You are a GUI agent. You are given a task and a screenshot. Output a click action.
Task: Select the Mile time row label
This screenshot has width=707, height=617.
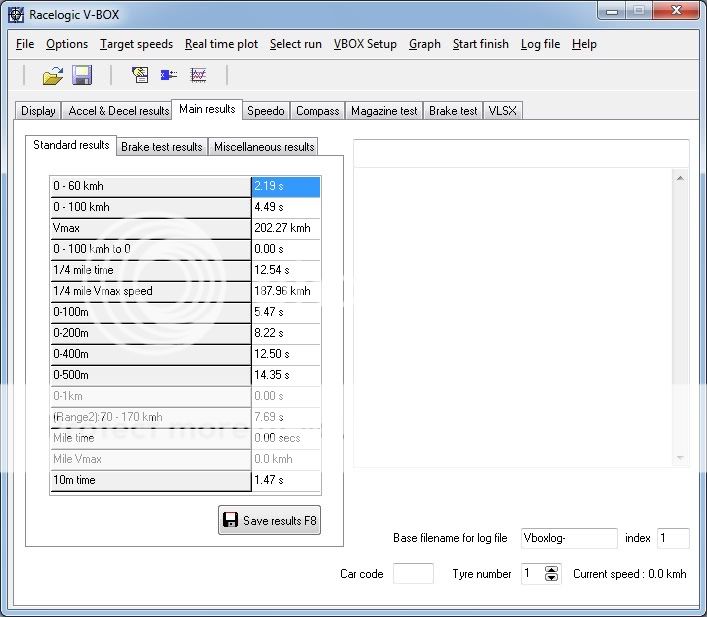tap(150, 438)
